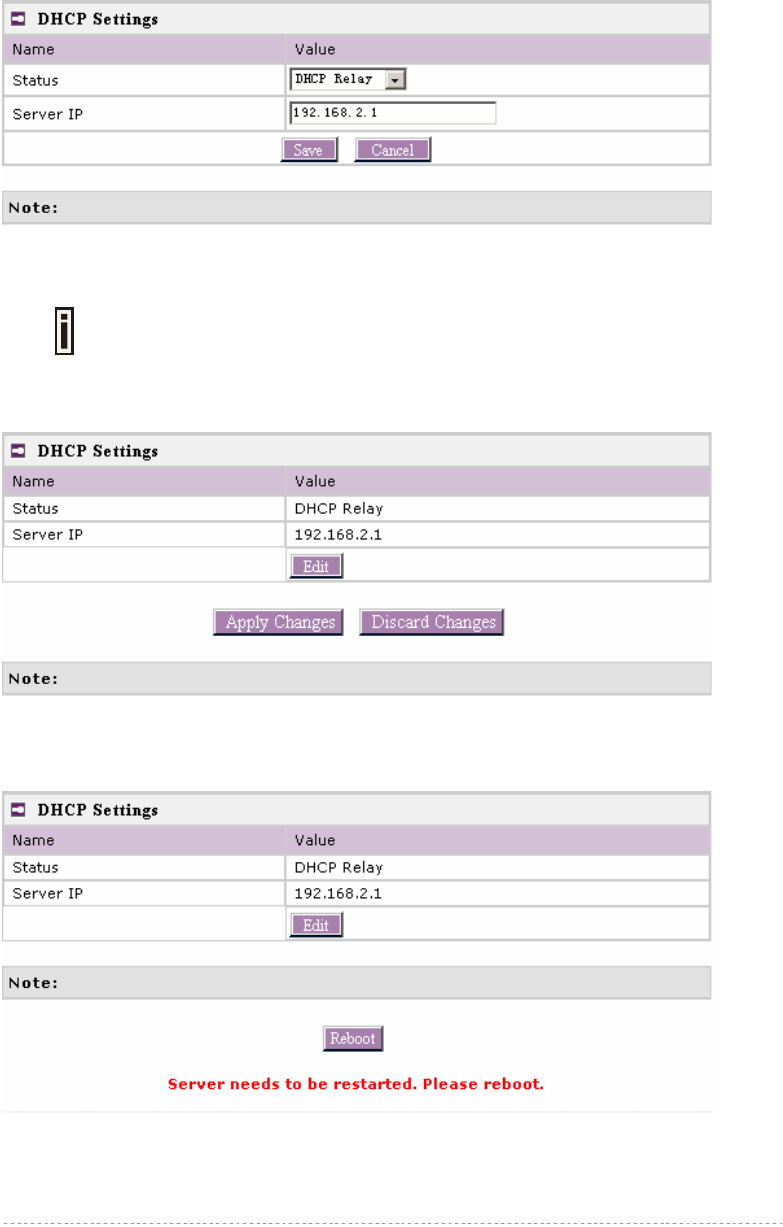
Task: Reboot the server
Action: pos(353,1038)
